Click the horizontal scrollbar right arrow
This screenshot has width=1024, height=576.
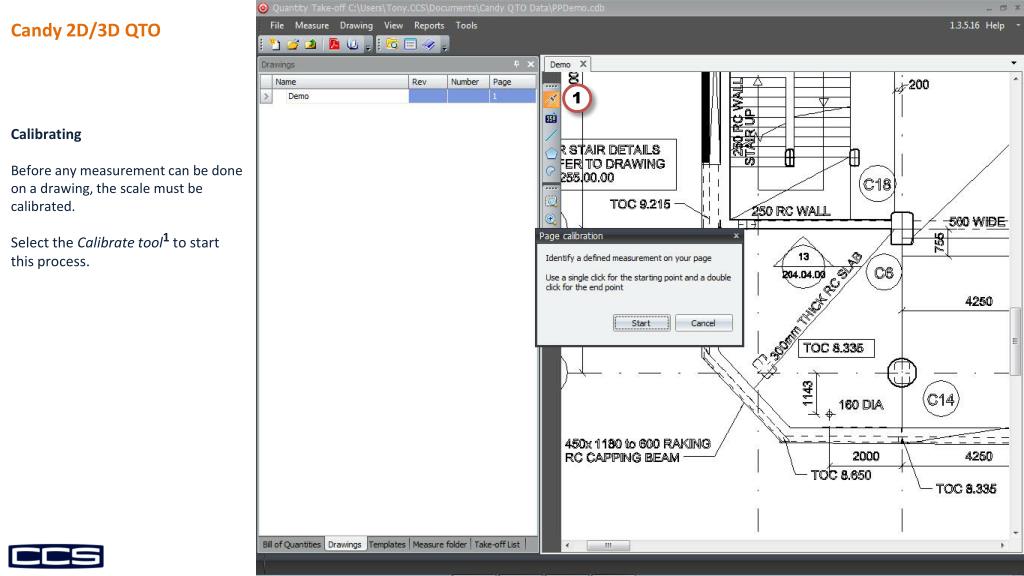click(1002, 545)
